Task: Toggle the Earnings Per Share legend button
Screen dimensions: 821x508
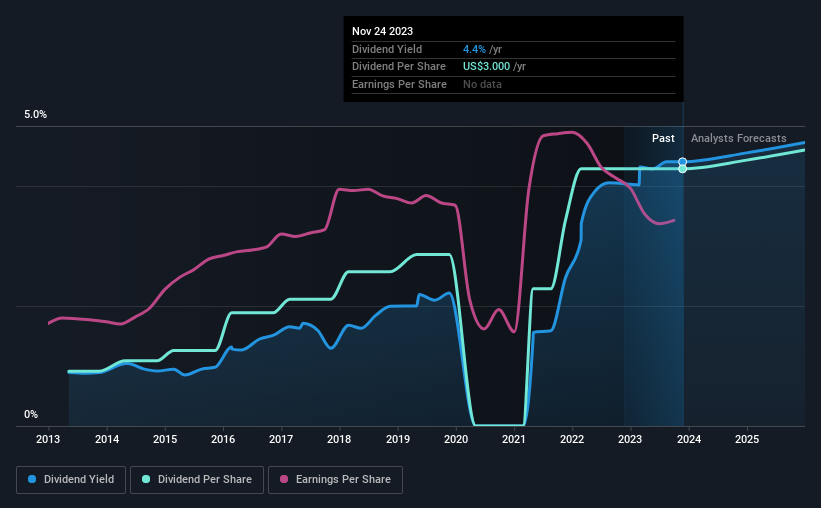Action: [x=335, y=480]
